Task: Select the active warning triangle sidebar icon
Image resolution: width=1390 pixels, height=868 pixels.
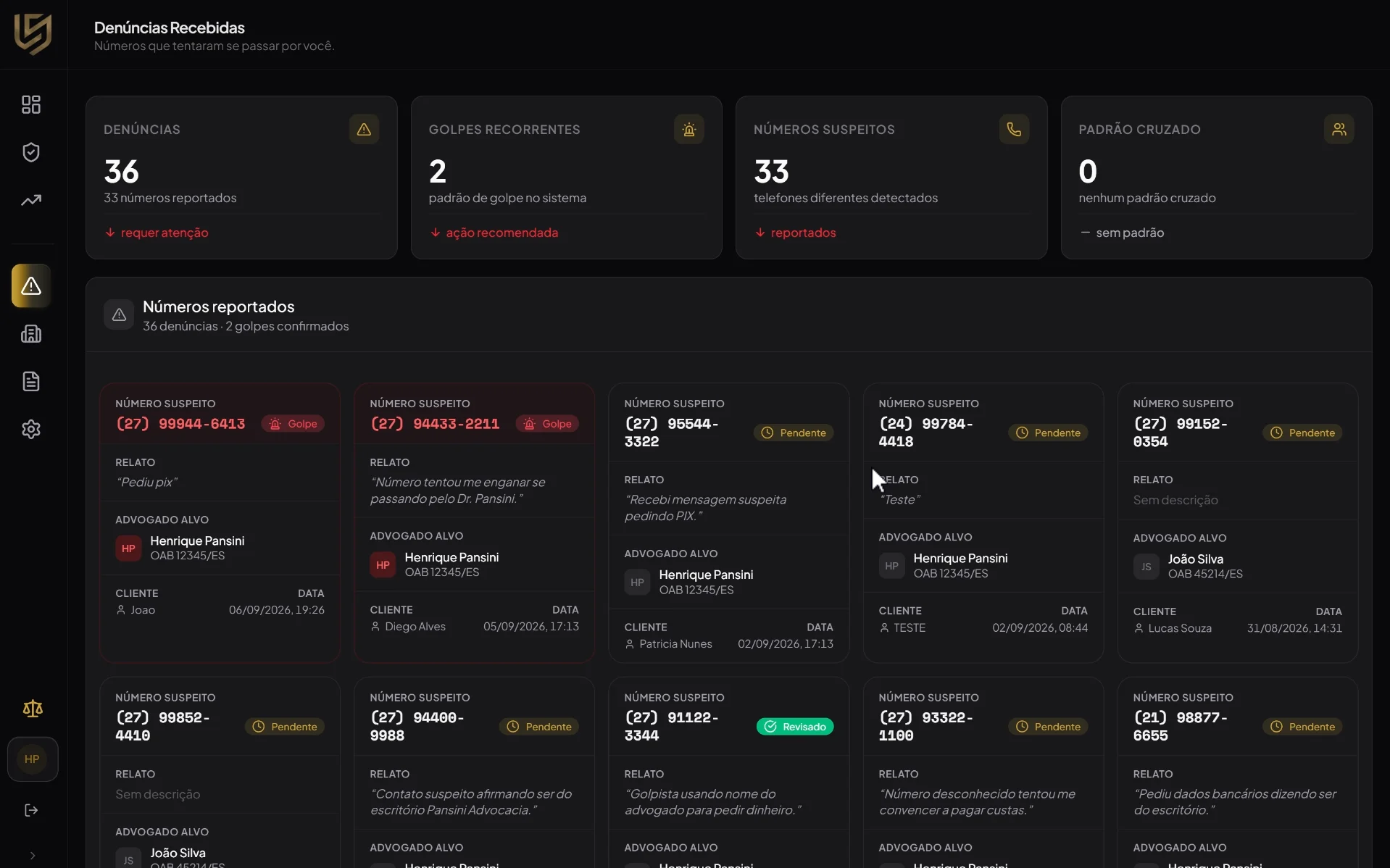Action: point(31,285)
